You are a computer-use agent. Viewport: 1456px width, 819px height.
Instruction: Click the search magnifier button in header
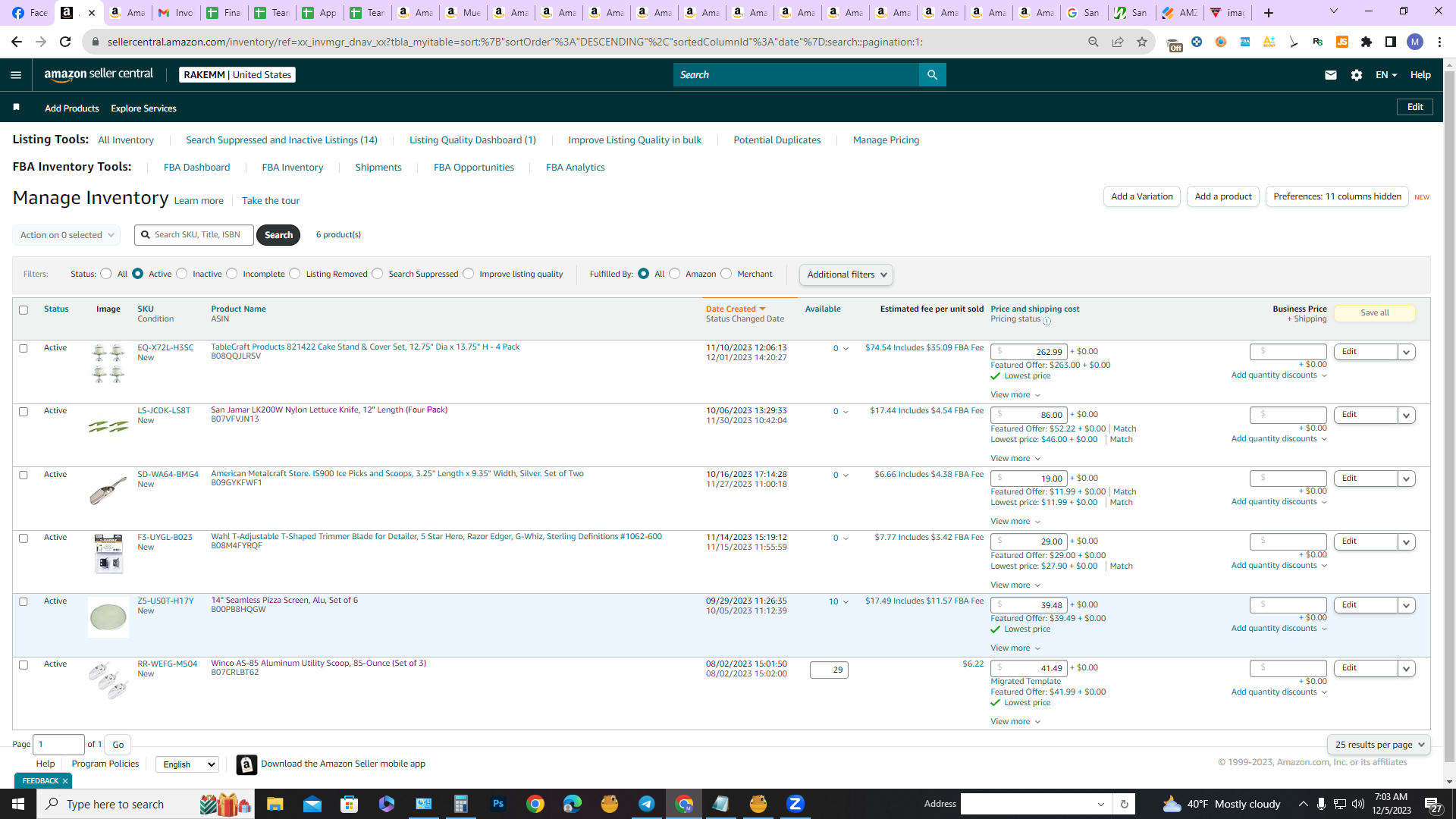(x=932, y=74)
